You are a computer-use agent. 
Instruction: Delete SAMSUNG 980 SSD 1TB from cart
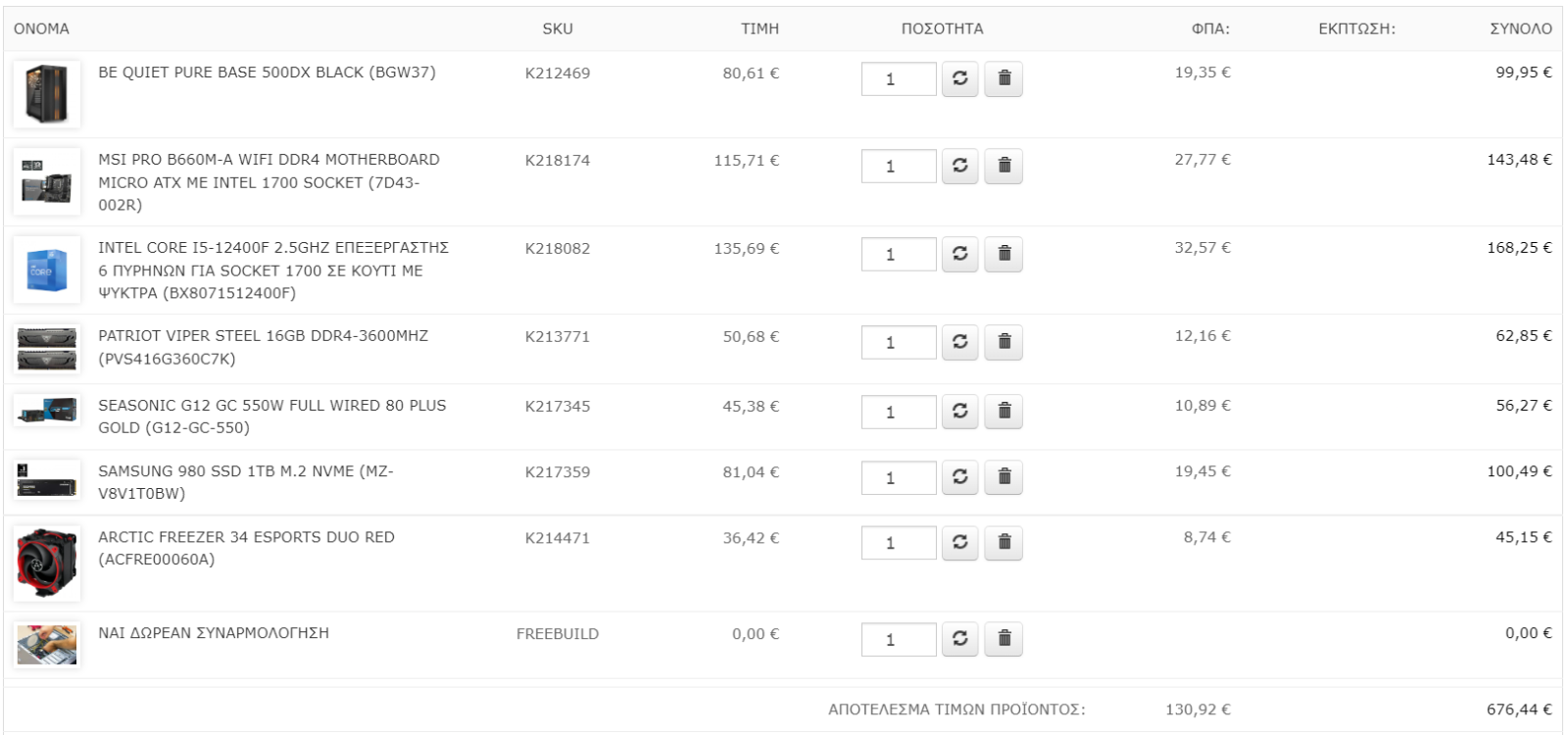click(1004, 477)
